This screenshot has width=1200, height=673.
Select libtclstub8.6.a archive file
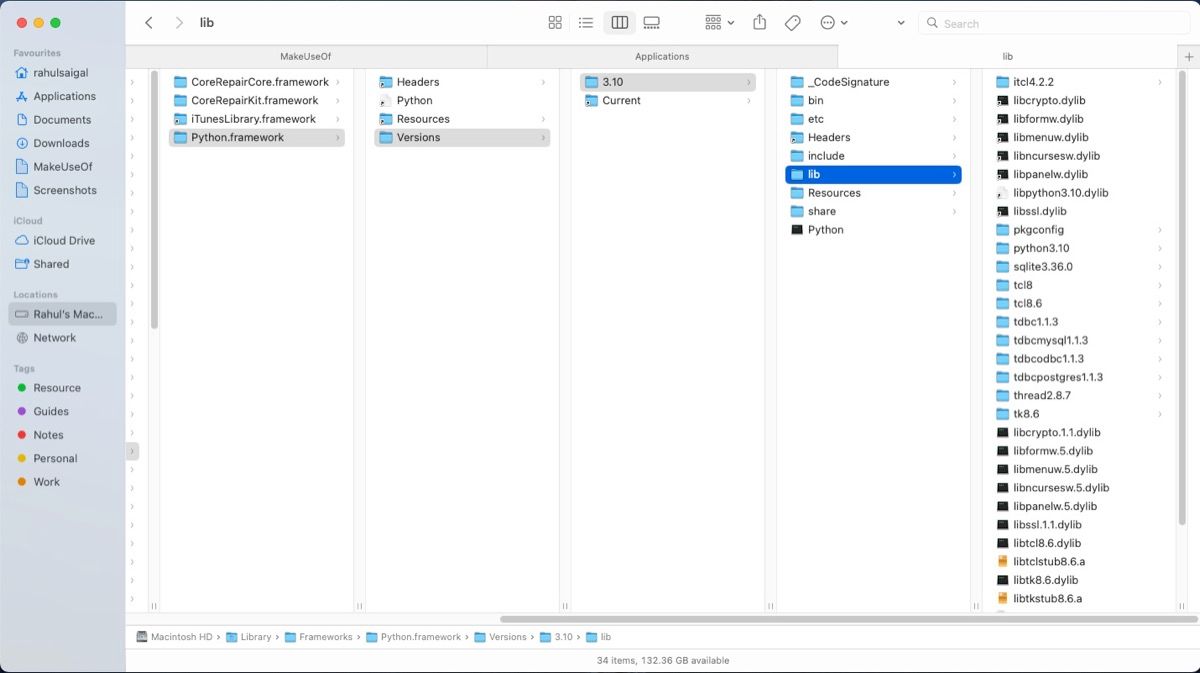tap(1079, 562)
